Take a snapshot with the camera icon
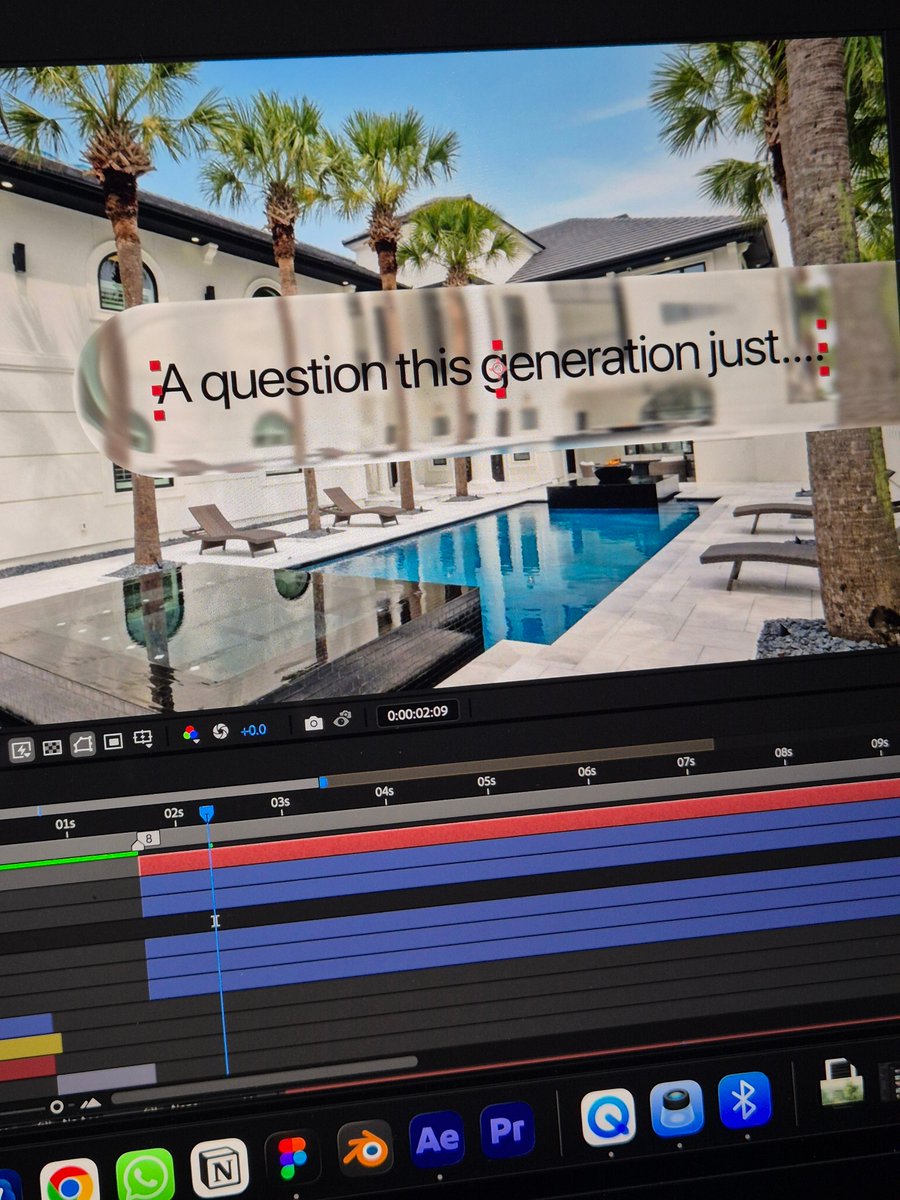The width and height of the screenshot is (900, 1200). [x=314, y=723]
